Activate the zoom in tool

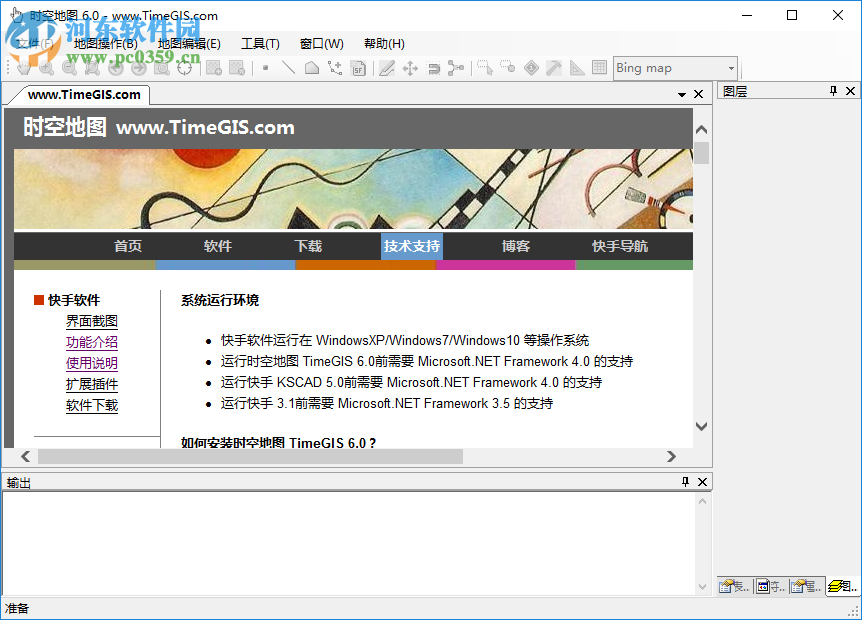[46, 68]
